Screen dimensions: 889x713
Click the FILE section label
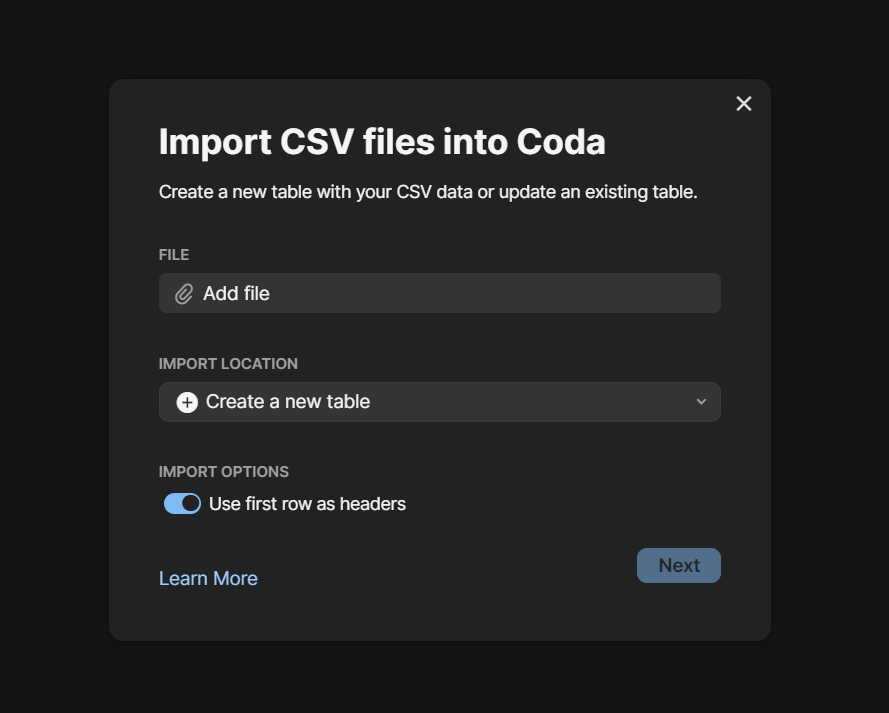[173, 254]
